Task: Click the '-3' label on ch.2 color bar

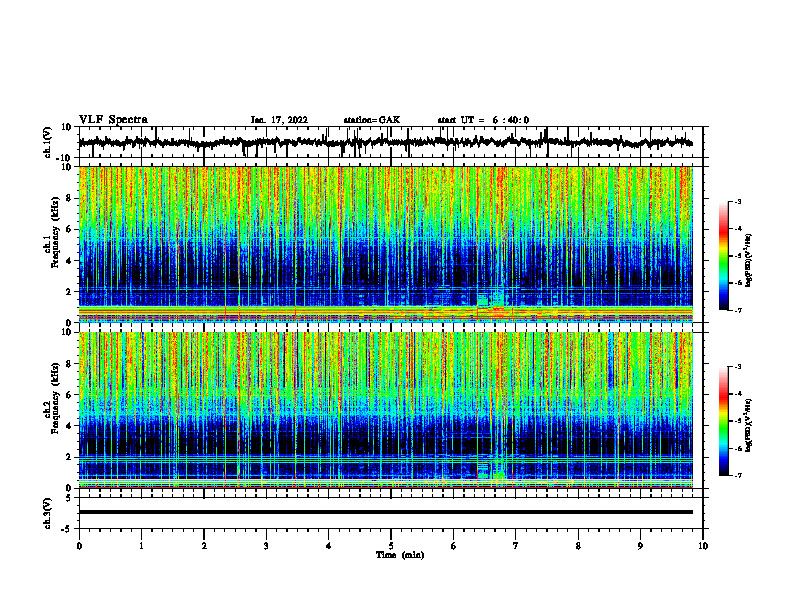Action: pos(738,367)
